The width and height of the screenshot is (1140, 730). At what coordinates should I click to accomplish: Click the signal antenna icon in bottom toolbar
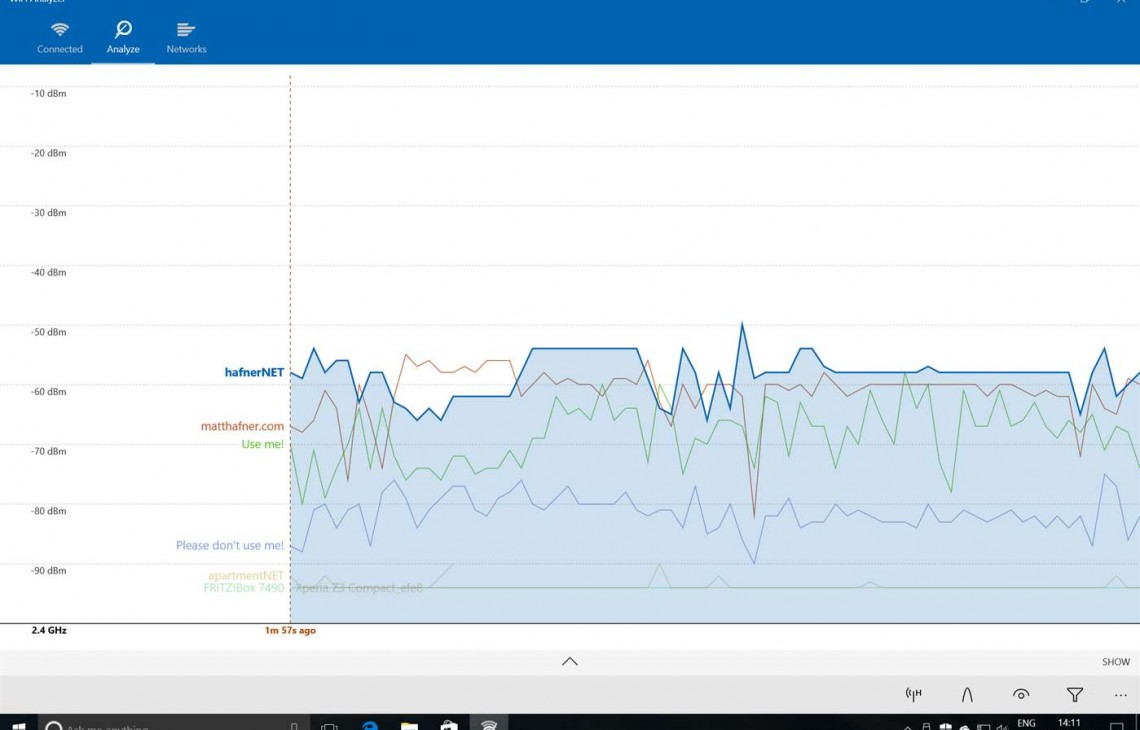[913, 694]
